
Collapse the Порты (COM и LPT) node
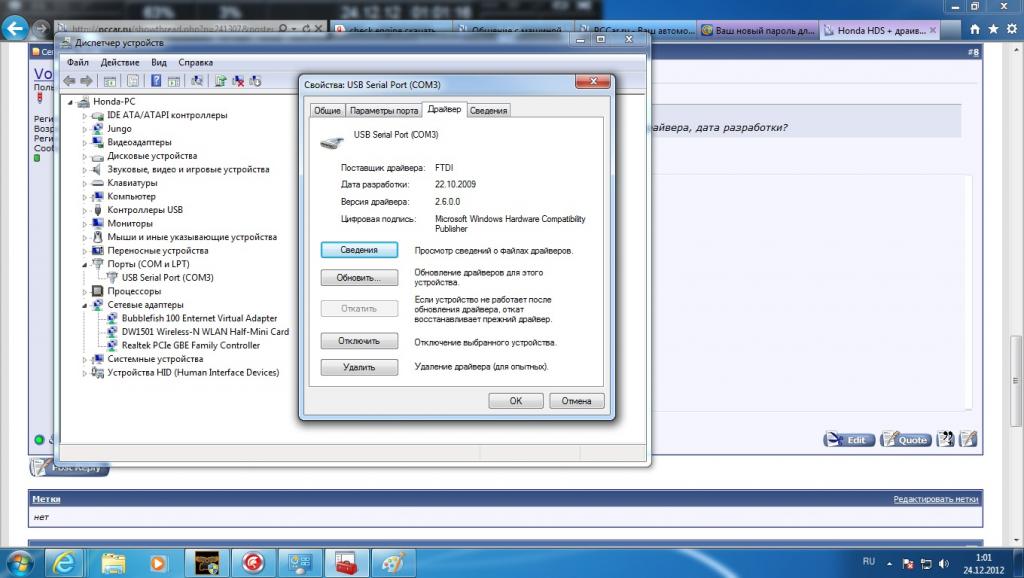(x=85, y=264)
